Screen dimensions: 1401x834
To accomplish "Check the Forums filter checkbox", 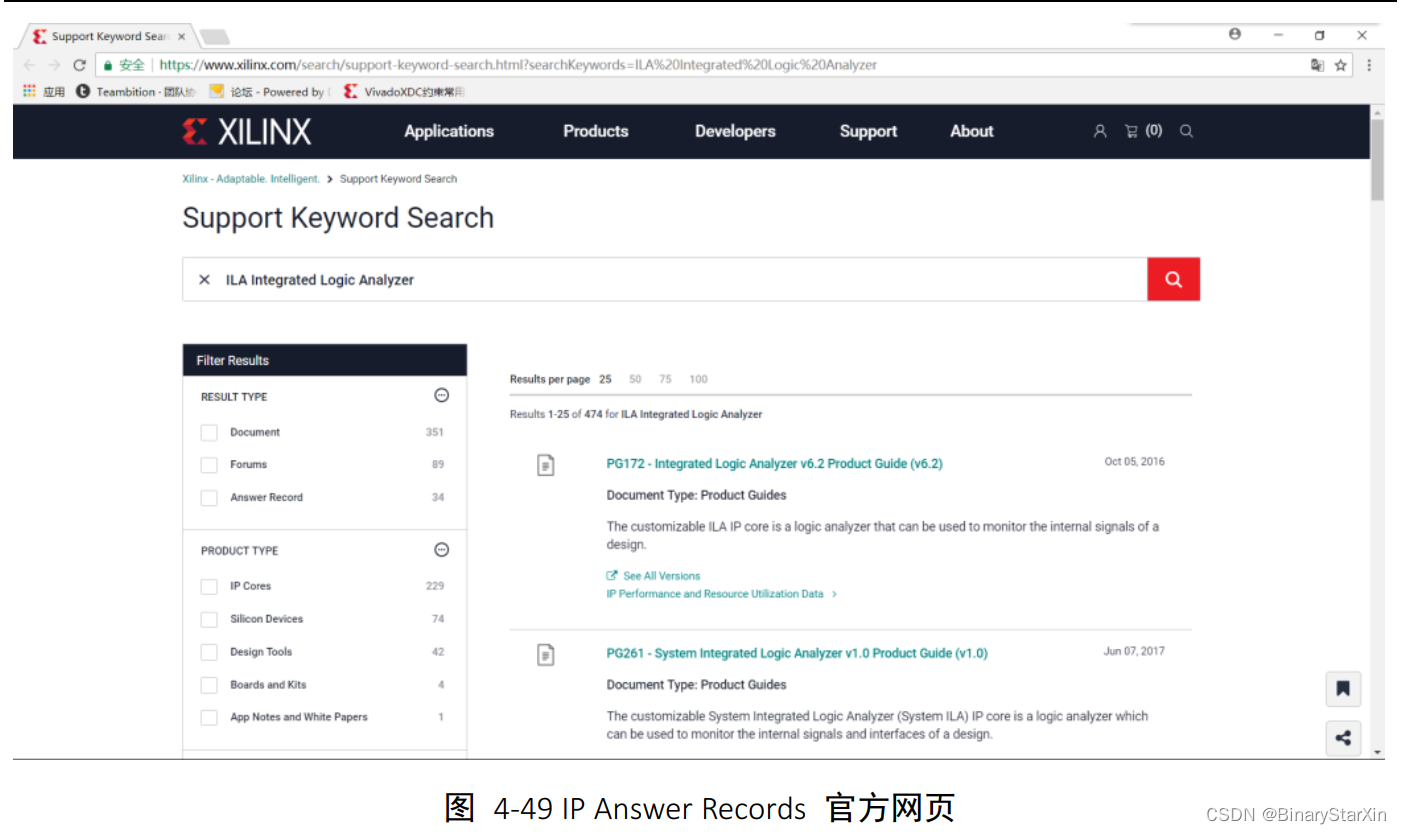I will [209, 465].
